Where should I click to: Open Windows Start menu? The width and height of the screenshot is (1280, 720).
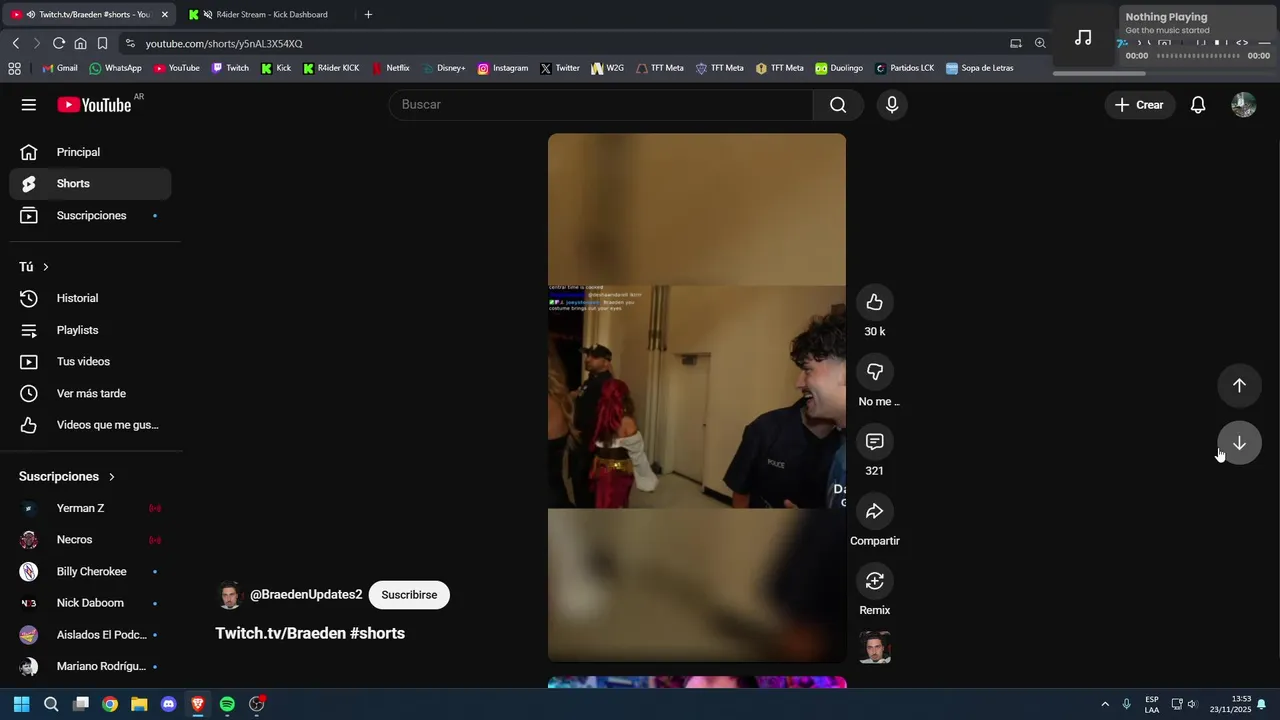[x=21, y=704]
